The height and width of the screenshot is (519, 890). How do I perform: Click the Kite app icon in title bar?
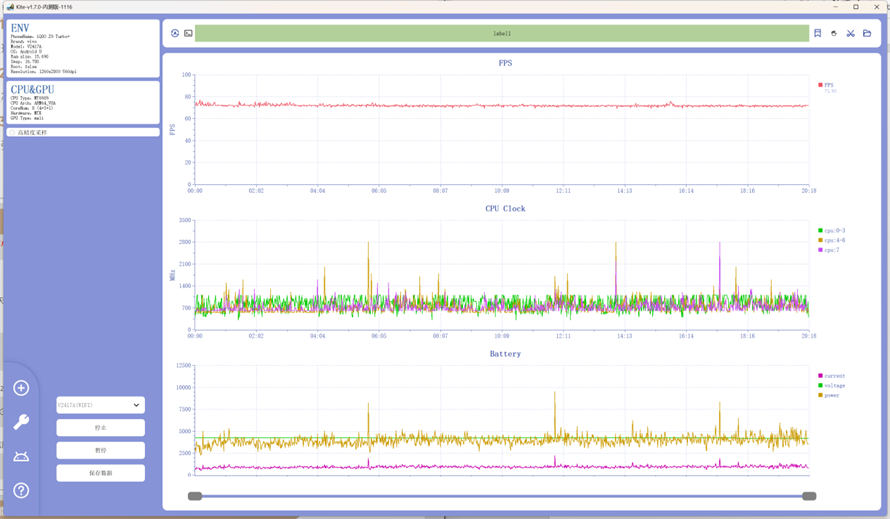pos(10,7)
